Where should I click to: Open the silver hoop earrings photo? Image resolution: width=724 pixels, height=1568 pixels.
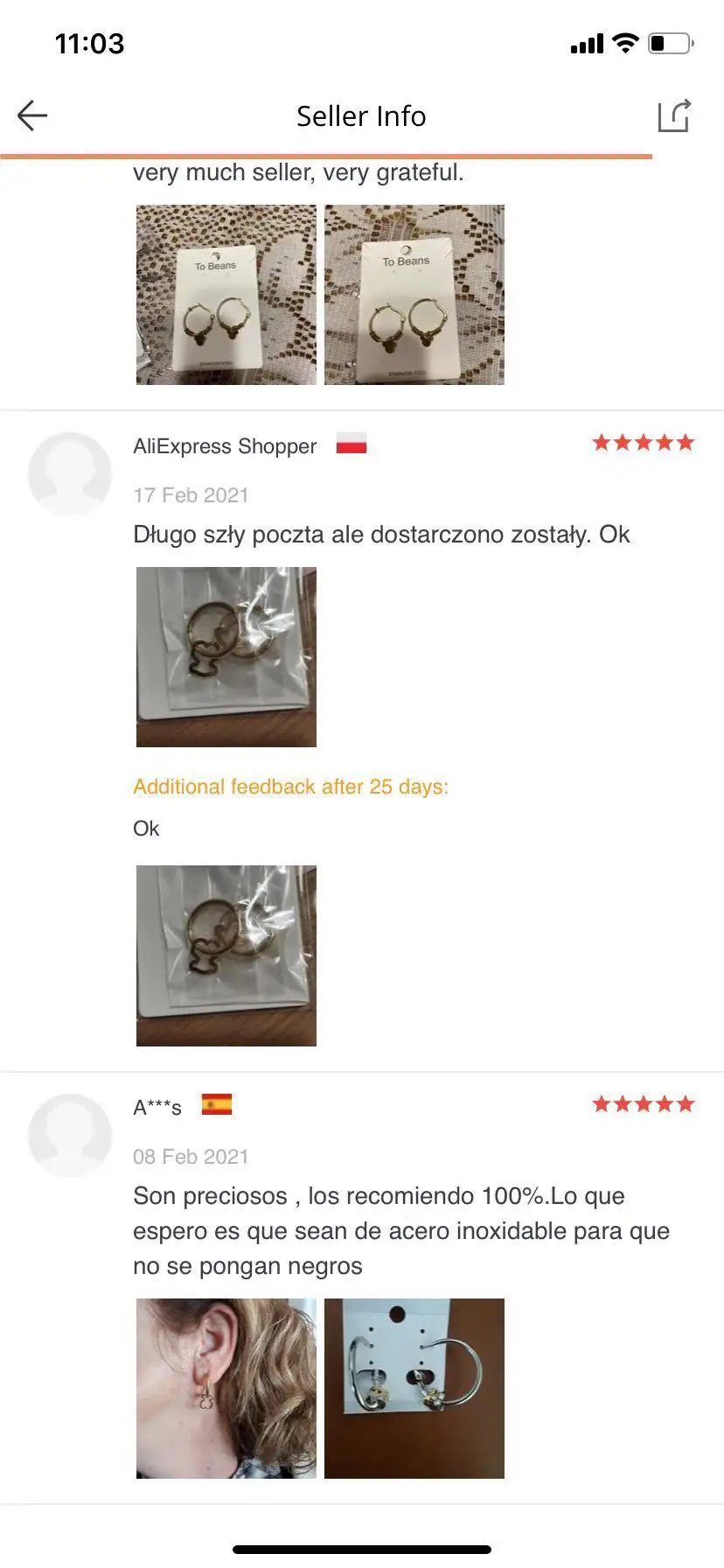point(414,1389)
